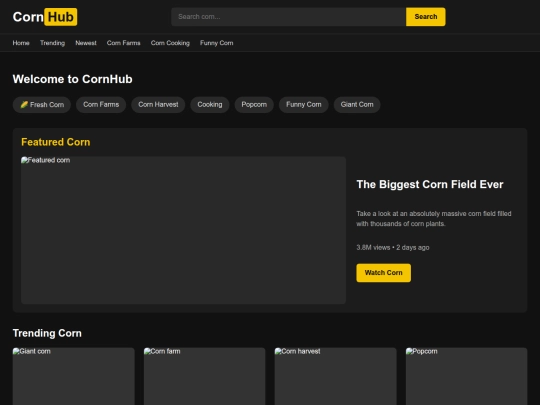This screenshot has height=405, width=540.
Task: Click the Featured Corn heading
Action: click(x=56, y=142)
